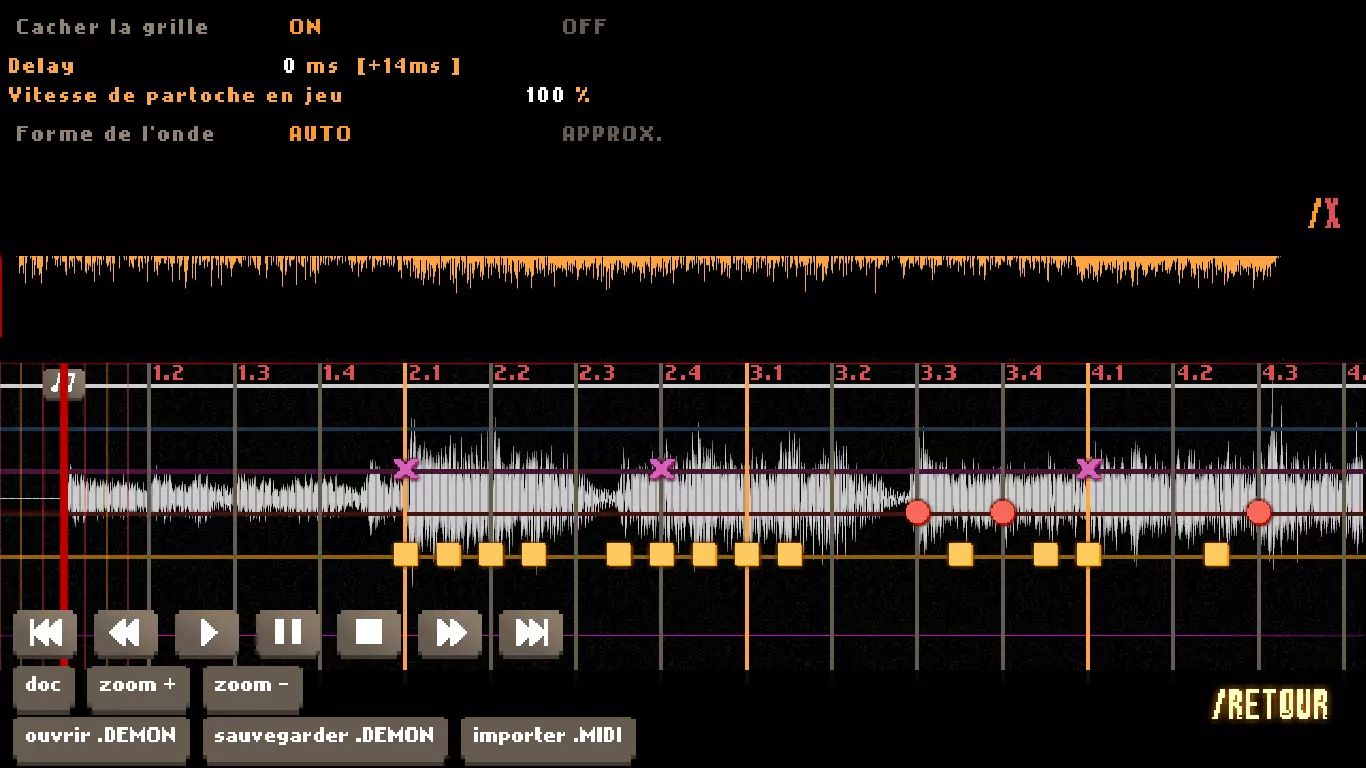Select the yellow square note at beat 4.1
Viewport: 1366px width, 768px height.
click(x=1089, y=555)
